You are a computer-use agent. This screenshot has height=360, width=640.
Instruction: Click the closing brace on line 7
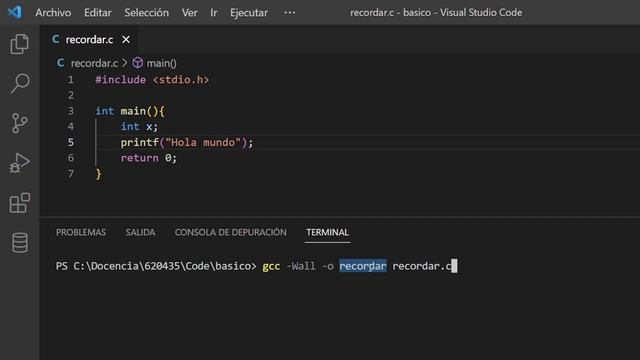click(98, 174)
